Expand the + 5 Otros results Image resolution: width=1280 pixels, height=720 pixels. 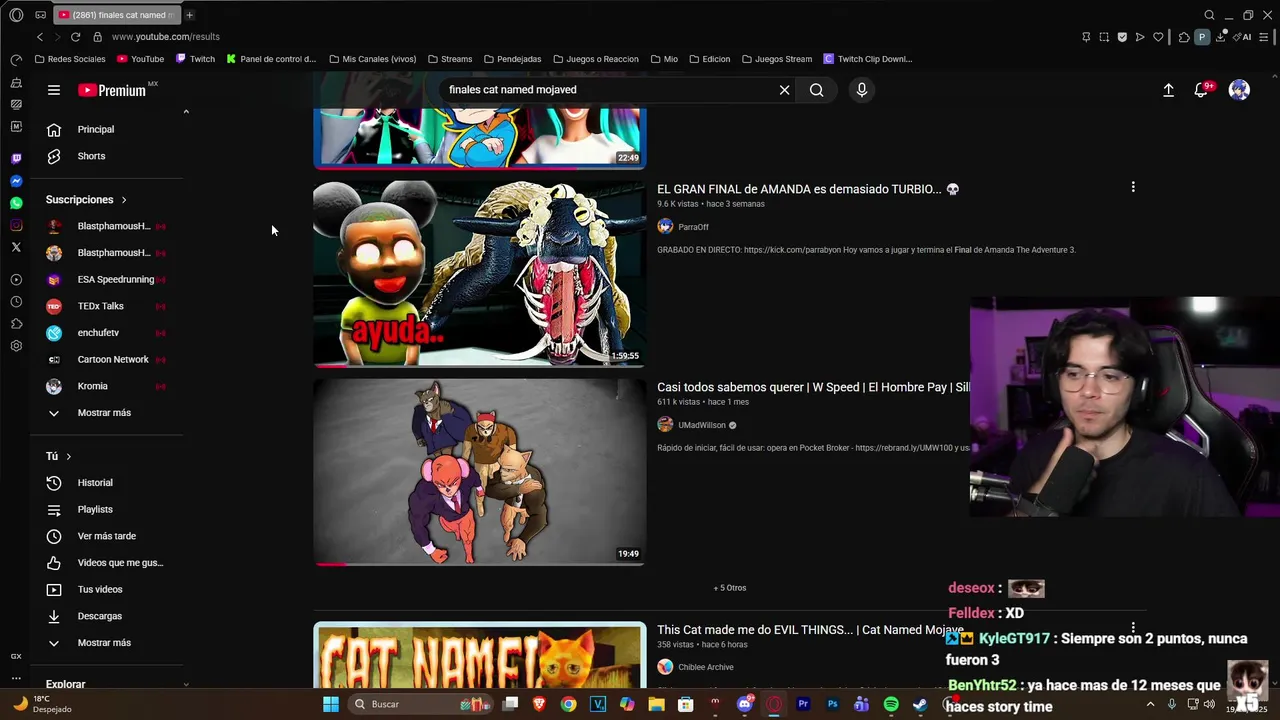pyautogui.click(x=730, y=588)
